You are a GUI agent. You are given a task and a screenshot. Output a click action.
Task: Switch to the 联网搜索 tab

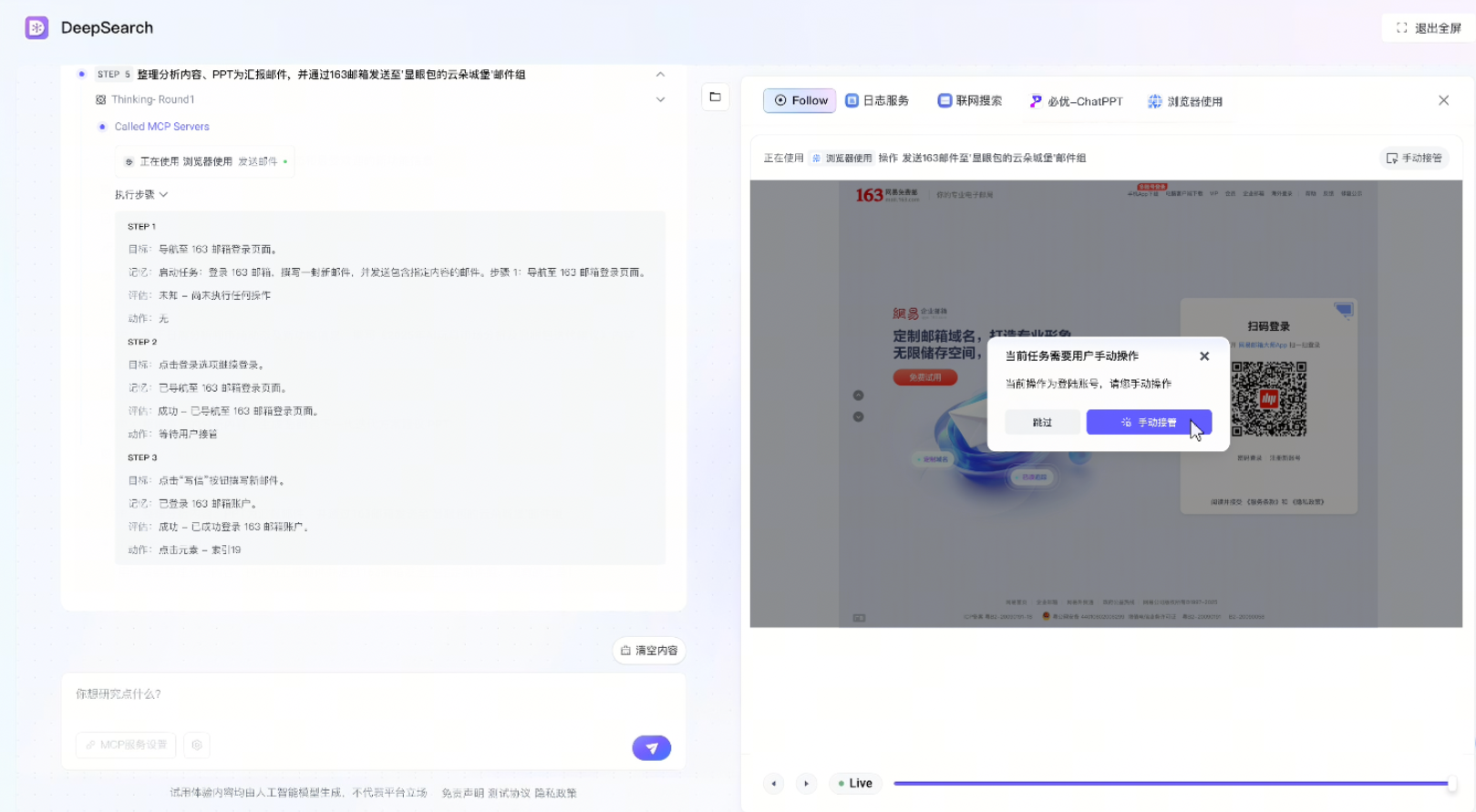pyautogui.click(x=970, y=100)
